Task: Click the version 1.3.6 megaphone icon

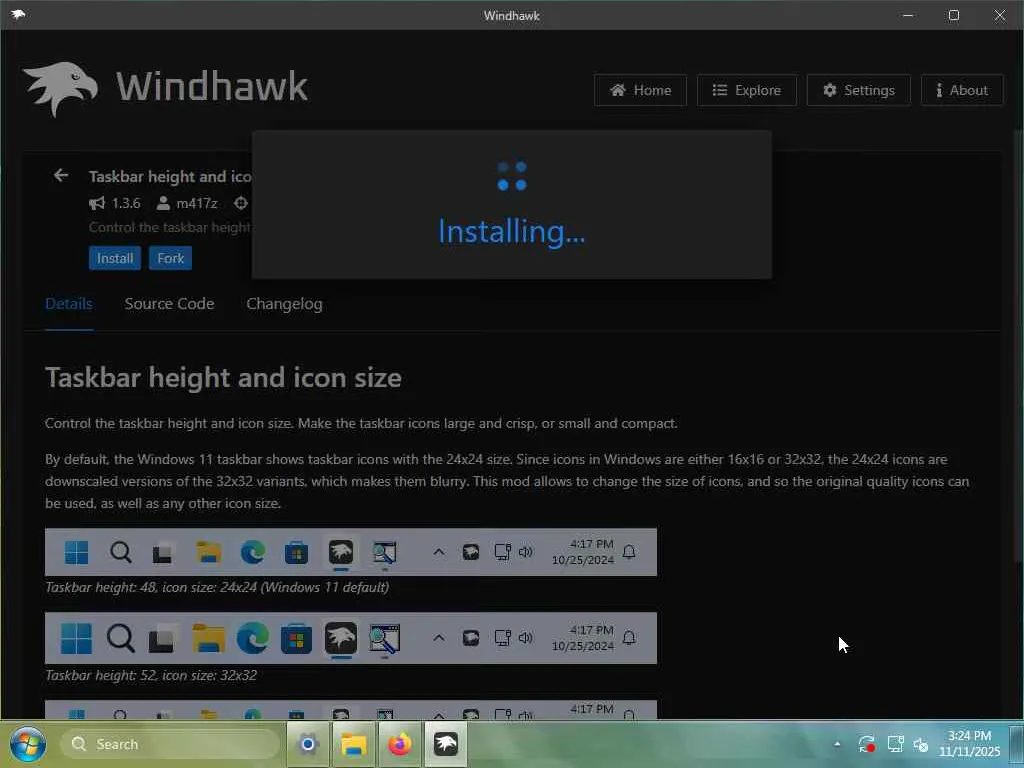Action: point(97,203)
